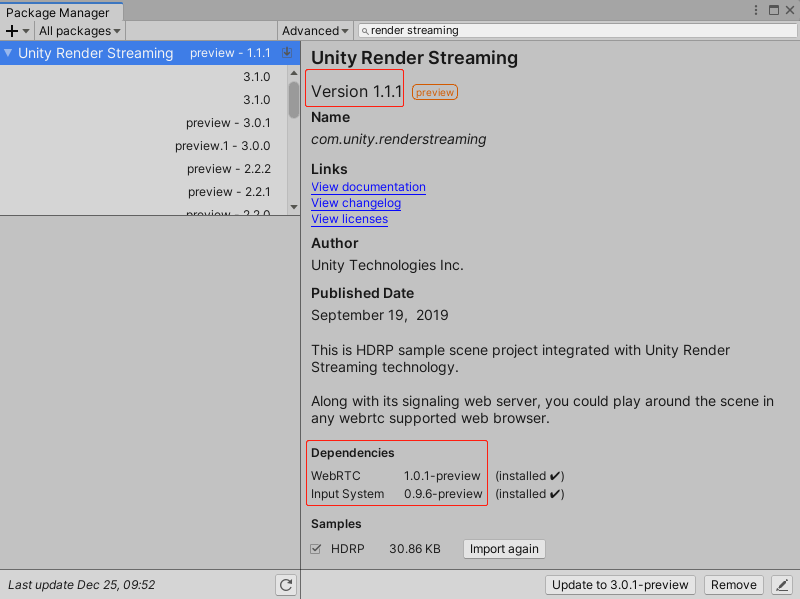Import the HDRP sample again

point(504,548)
